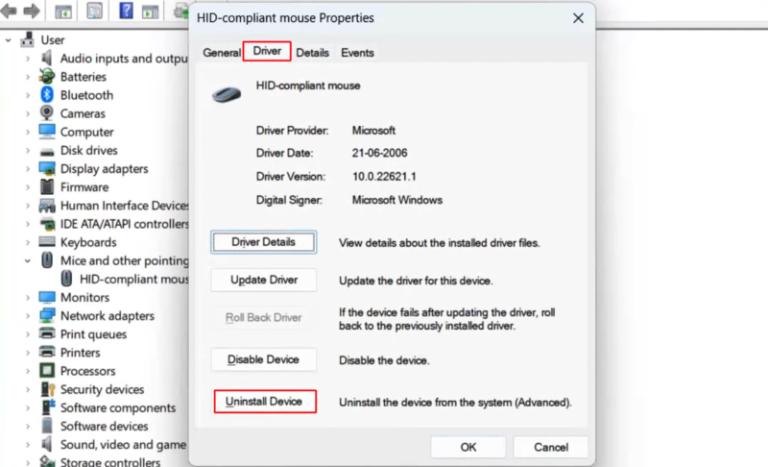Expand the Disk drives node
768x467 pixels.
coord(27,151)
